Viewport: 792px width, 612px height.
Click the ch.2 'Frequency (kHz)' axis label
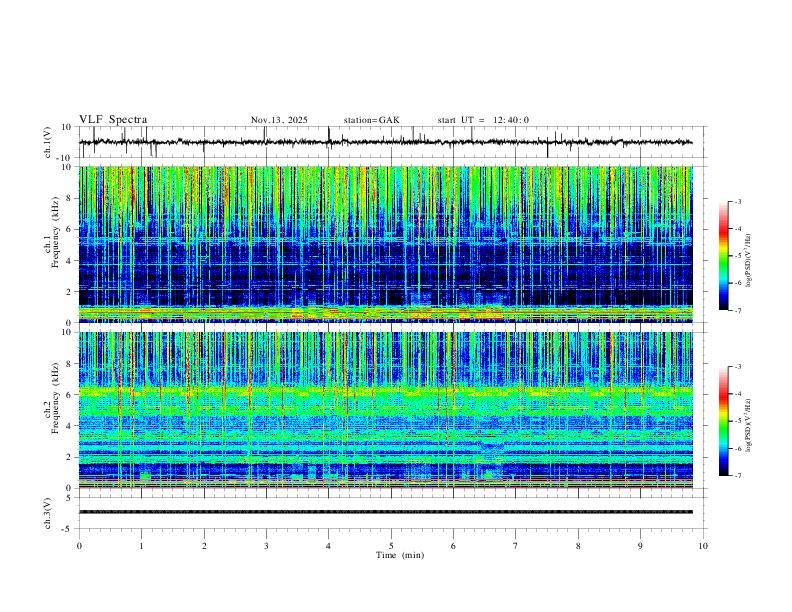pyautogui.click(x=55, y=398)
